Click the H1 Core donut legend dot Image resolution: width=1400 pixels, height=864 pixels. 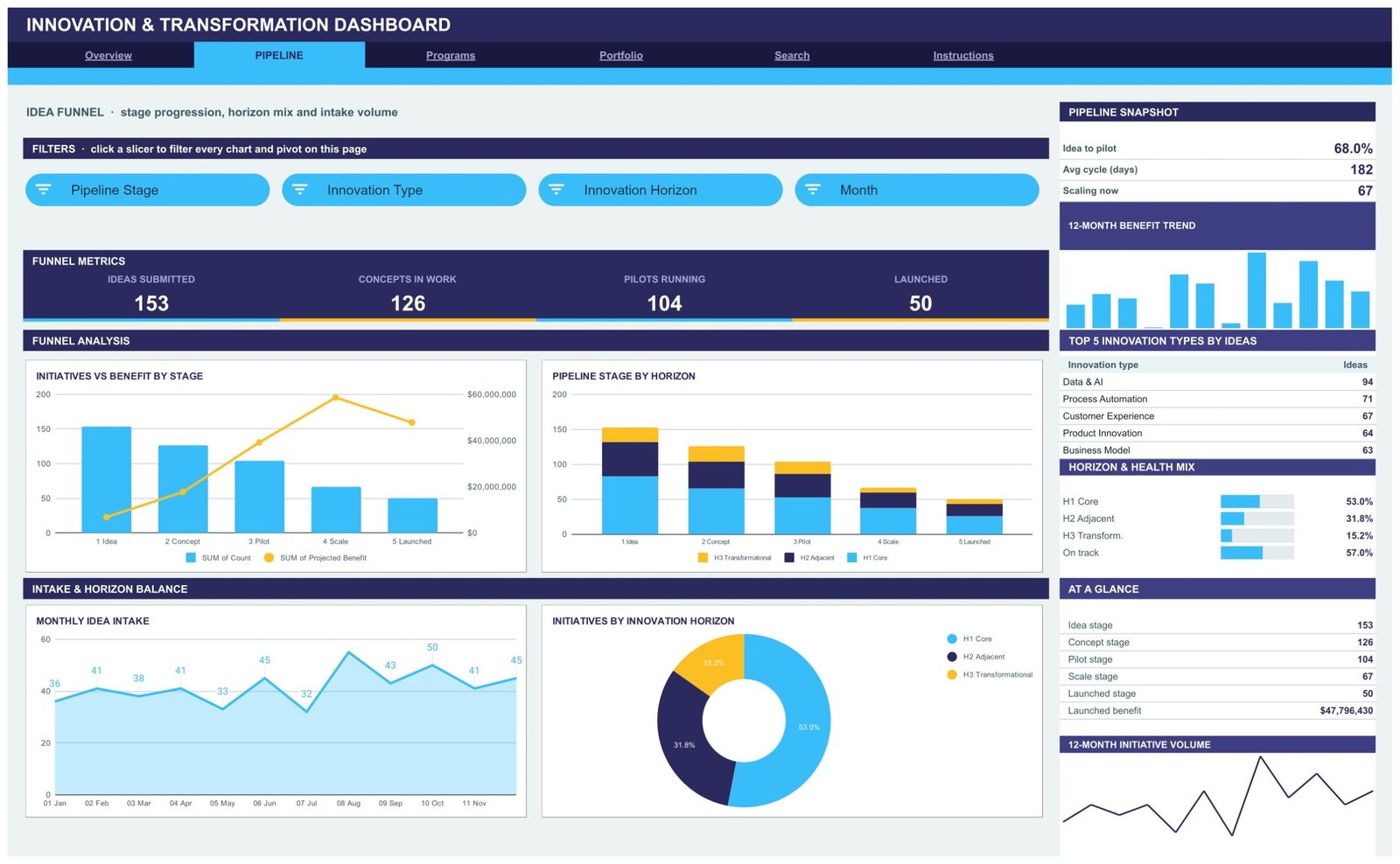[x=952, y=639]
